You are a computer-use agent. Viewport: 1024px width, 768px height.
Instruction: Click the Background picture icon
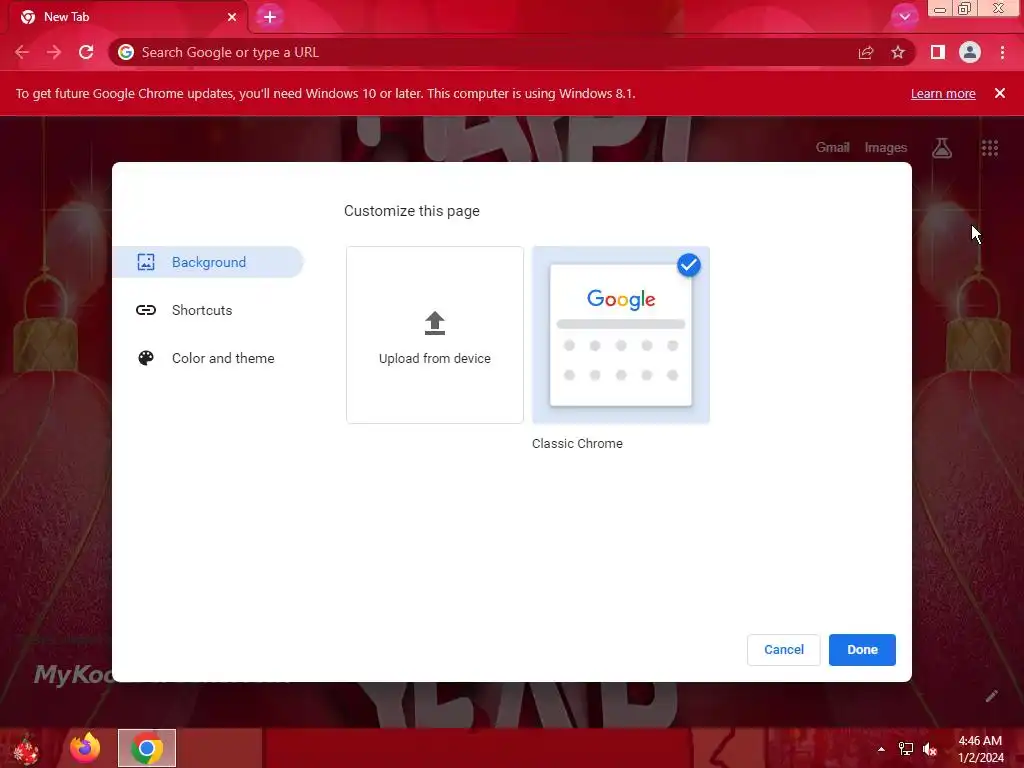[x=146, y=262]
